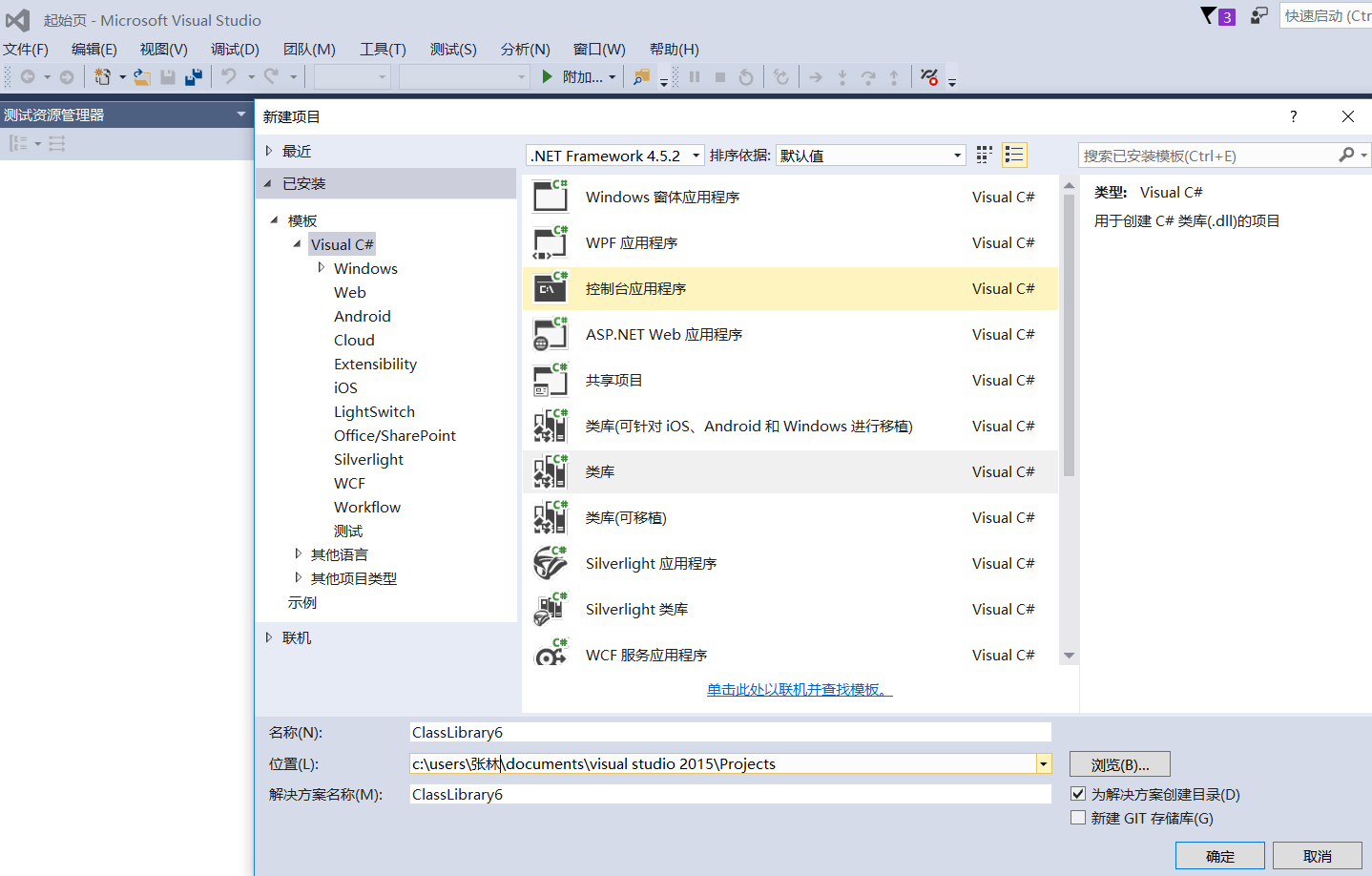Click the Step Into arrow icon
The image size is (1372, 876).
click(x=842, y=76)
